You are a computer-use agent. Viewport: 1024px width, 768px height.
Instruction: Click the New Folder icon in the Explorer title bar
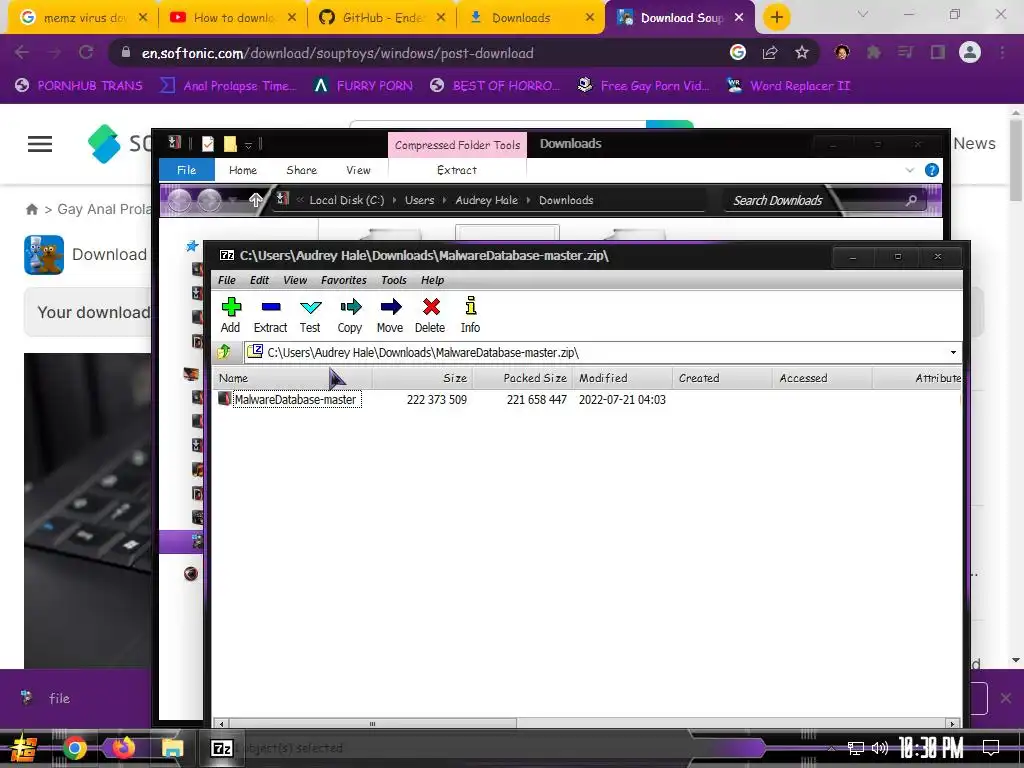point(230,144)
